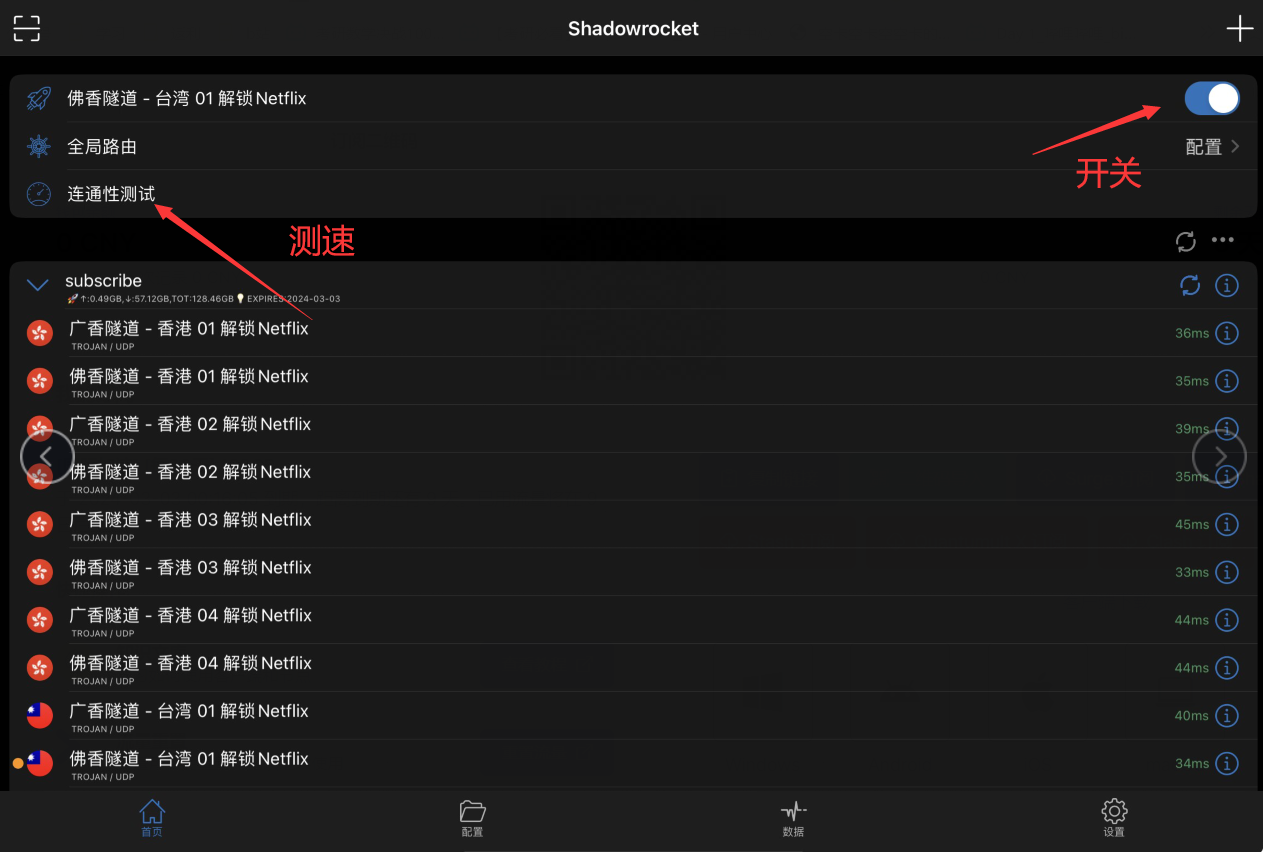
Task: Select server 佛香隧道 - 香港 02 解锁 Netflix
Action: (x=633, y=477)
